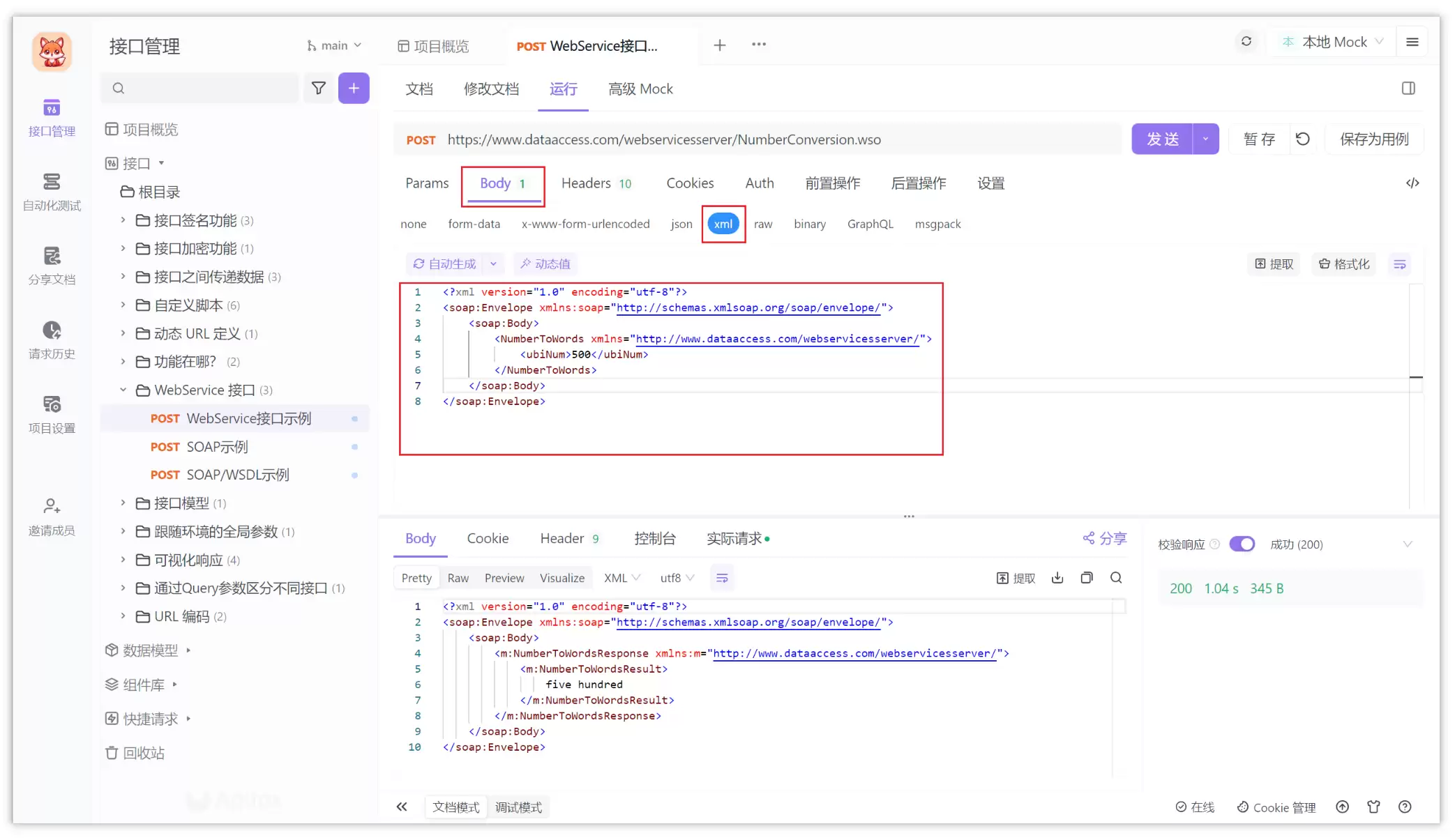Click 邀请成员 icon in the sidebar
The height and width of the screenshot is (840, 1455).
point(52,505)
